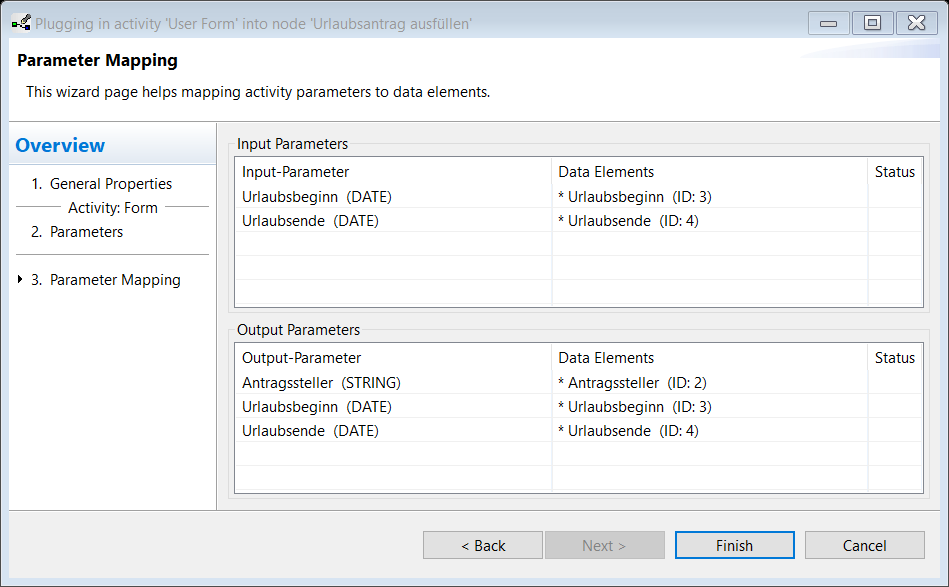The width and height of the screenshot is (949, 587).
Task: Minimize the wizard window
Action: point(829,23)
